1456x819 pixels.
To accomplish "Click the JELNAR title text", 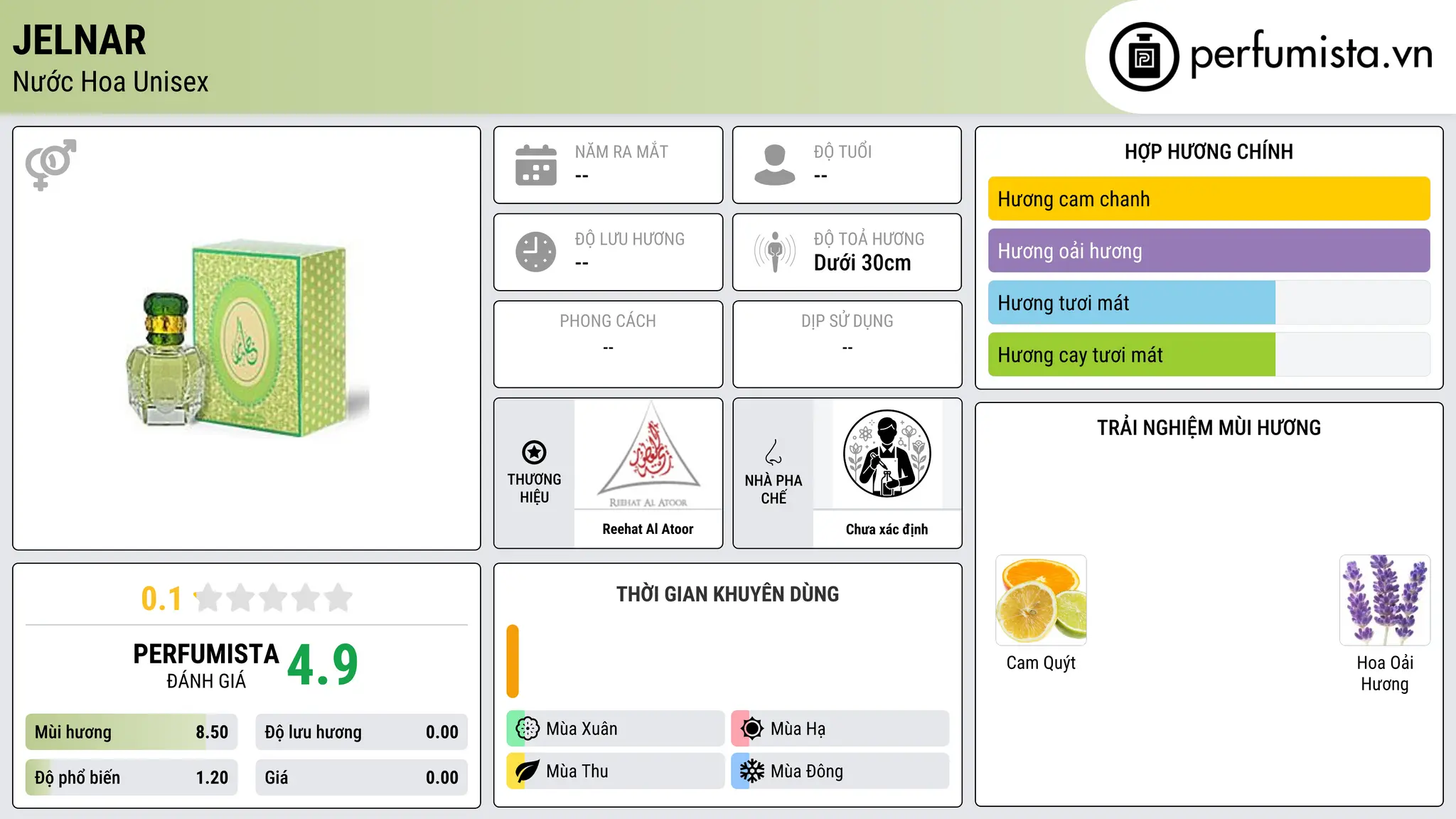I will click(80, 40).
